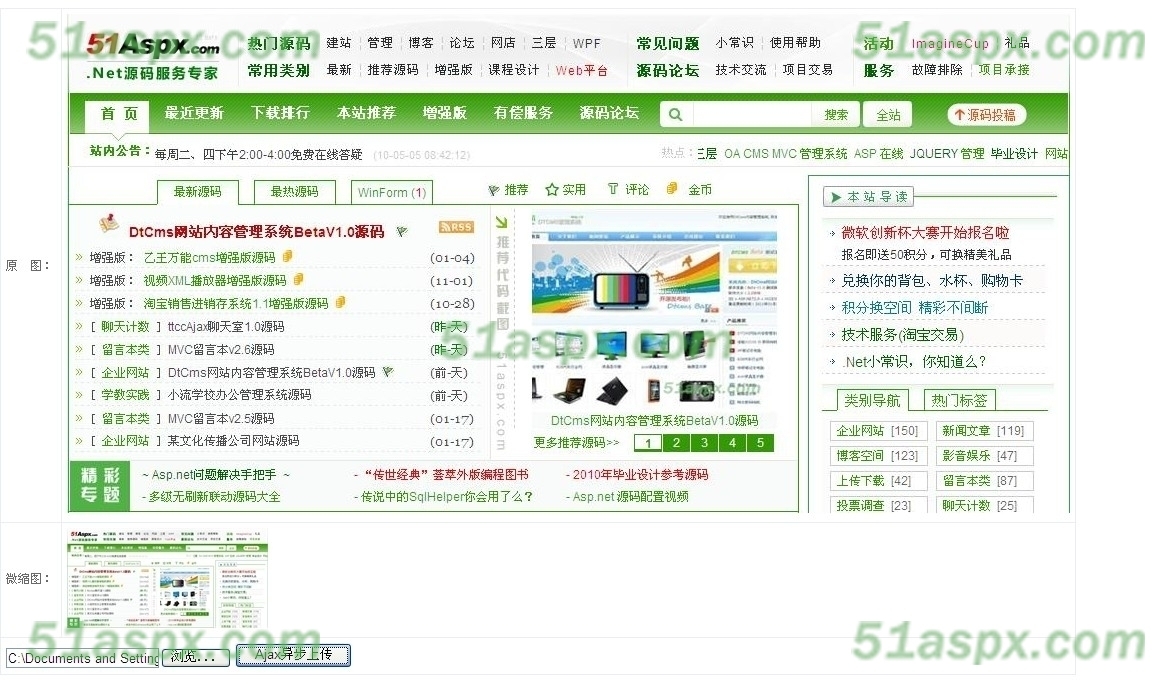The image size is (1165, 685).
Task: Open category 企业网站 [150]
Action: 877,431
